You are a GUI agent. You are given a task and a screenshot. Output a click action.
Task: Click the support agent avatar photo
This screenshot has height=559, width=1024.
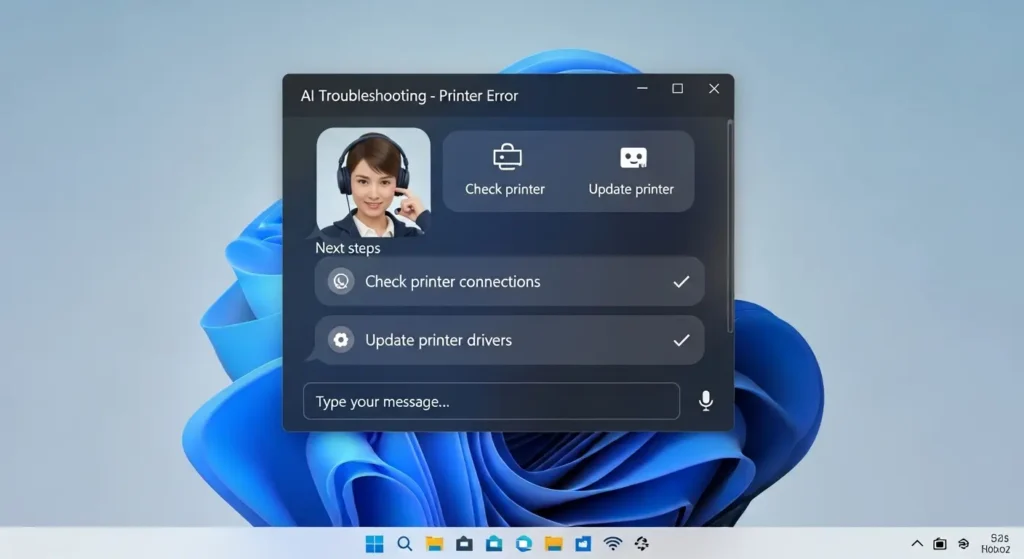pos(374,182)
